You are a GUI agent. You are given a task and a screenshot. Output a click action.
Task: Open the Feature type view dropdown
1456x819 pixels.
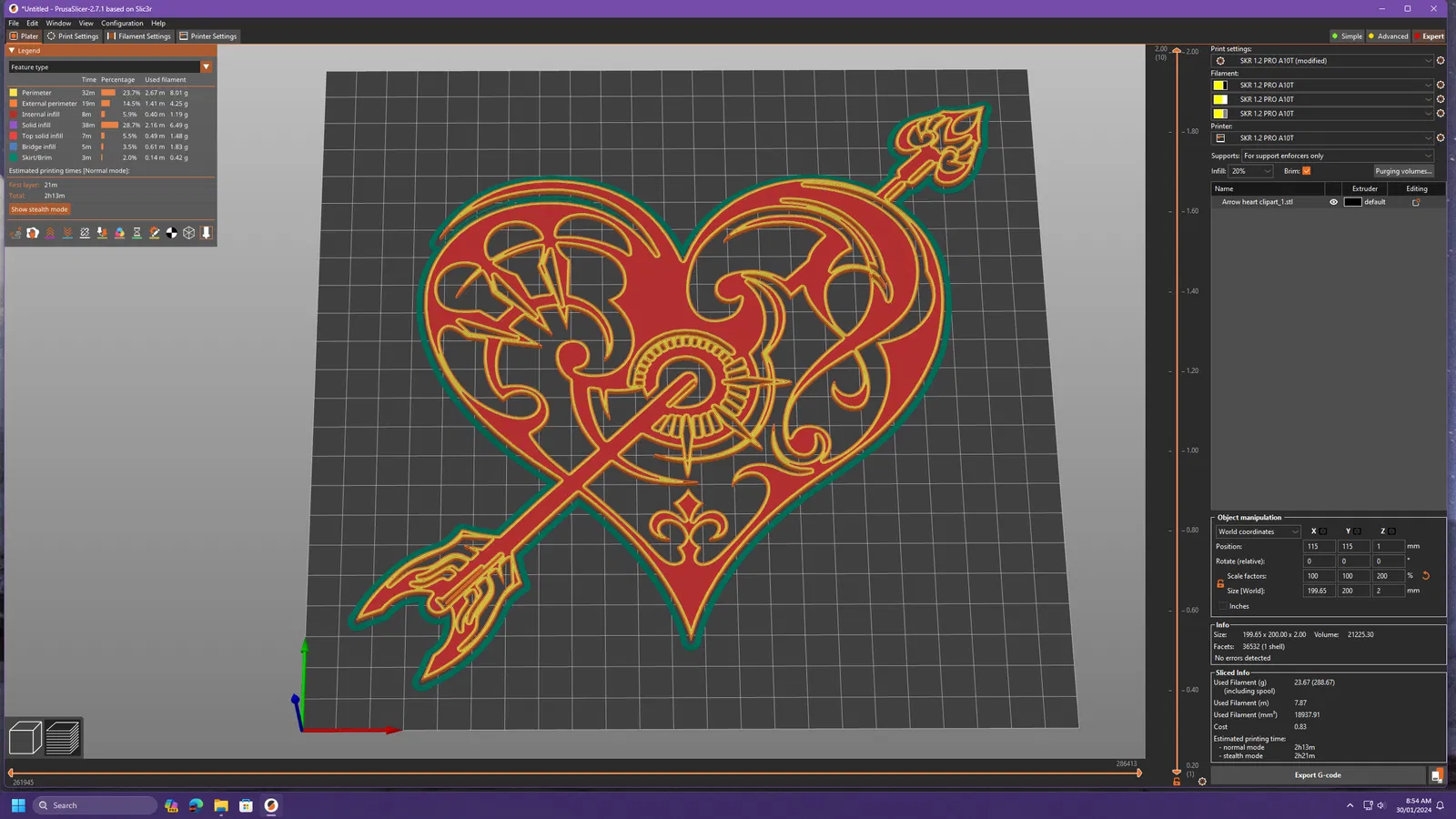click(x=110, y=67)
